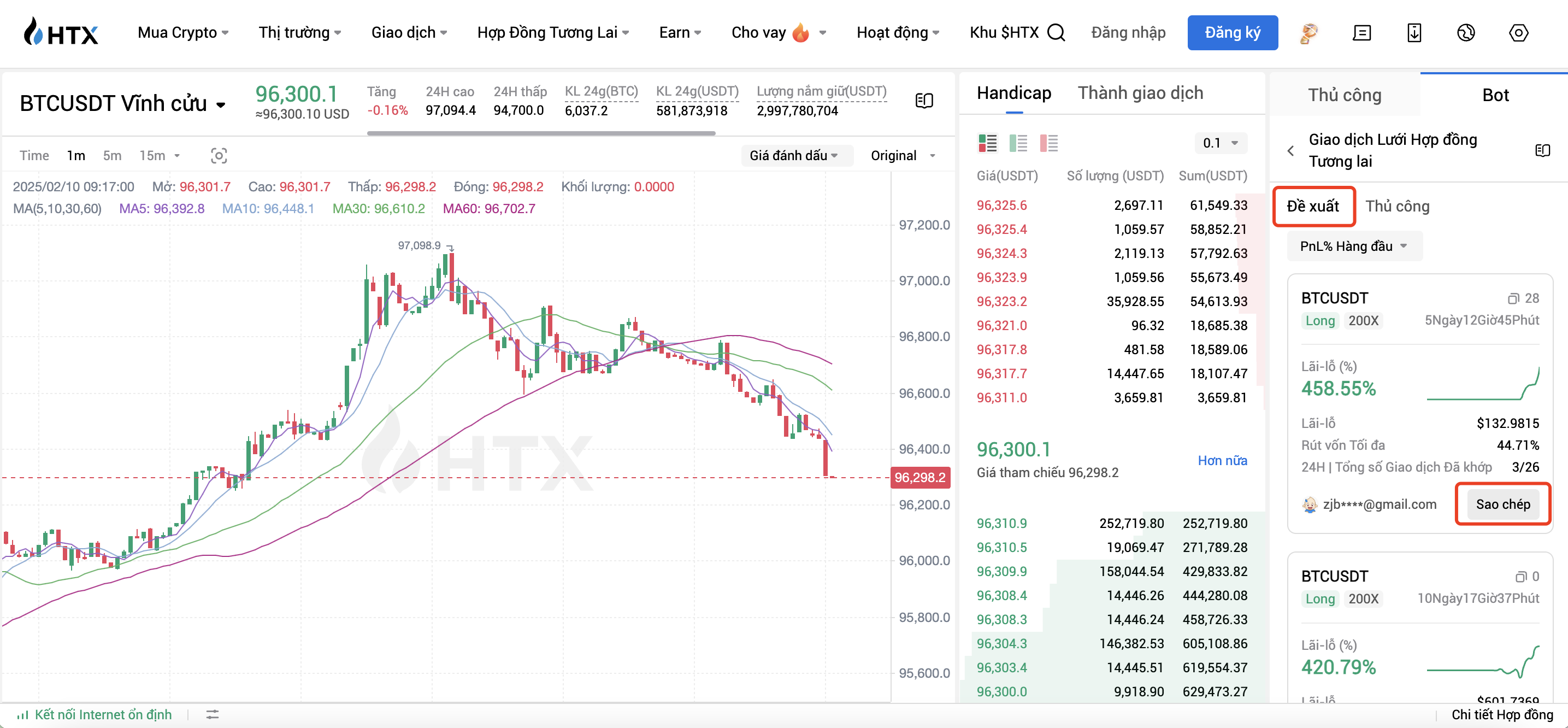This screenshot has height=728, width=1568.
Task: Click the fire icon next to Cho vay
Action: [x=800, y=32]
